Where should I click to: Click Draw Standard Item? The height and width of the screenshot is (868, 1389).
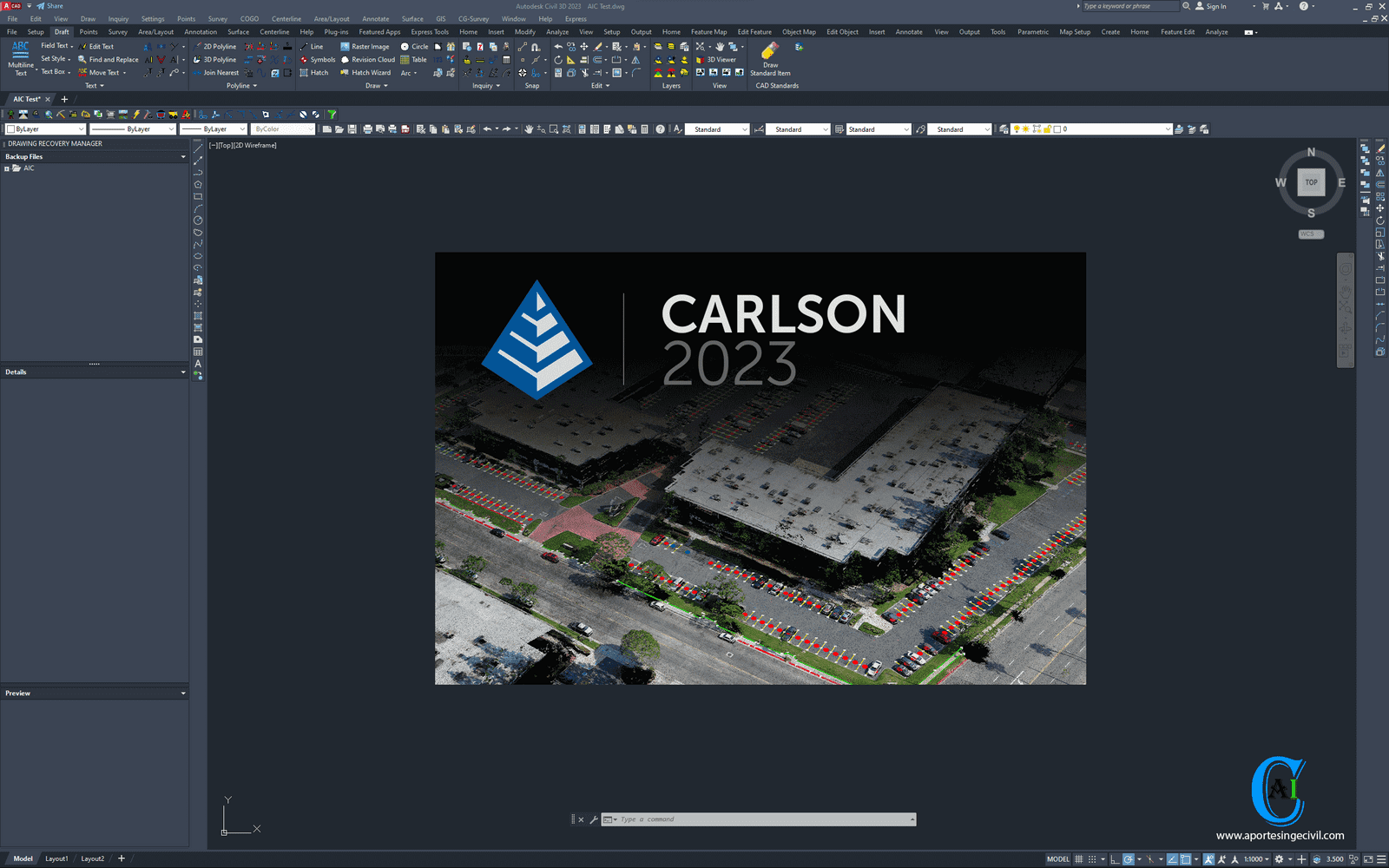coord(770,59)
